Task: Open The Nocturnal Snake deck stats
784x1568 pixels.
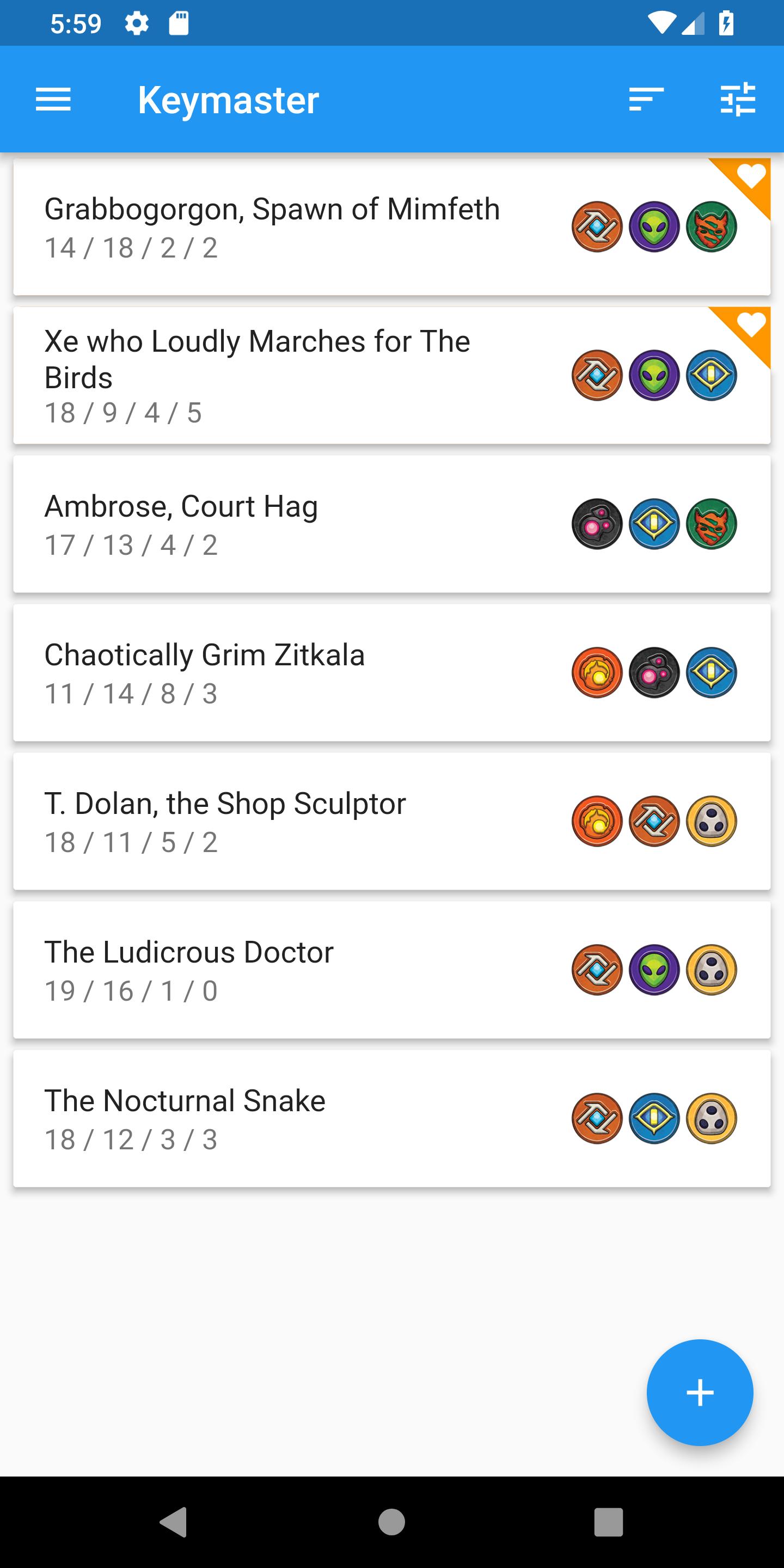Action: tap(131, 1140)
